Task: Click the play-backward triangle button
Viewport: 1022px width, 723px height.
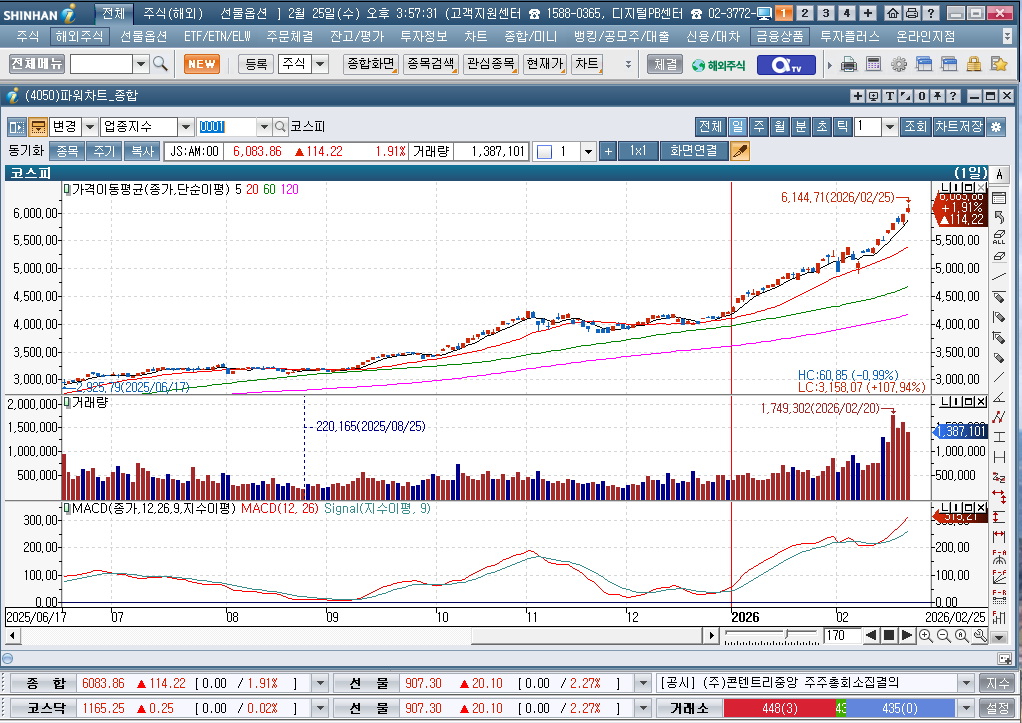Action: point(871,636)
